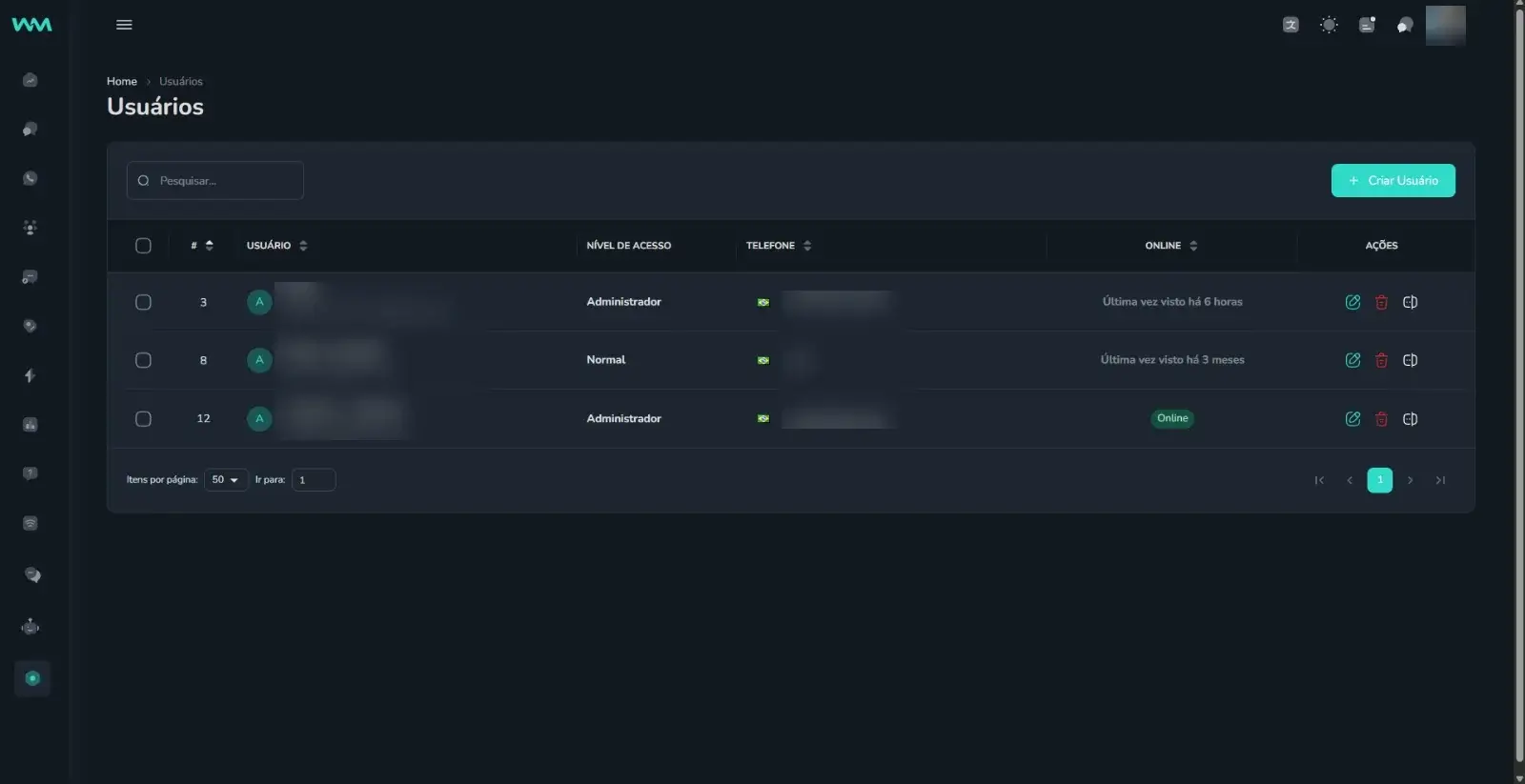
Task: Toggle light theme with the sun icon
Action: click(1329, 25)
